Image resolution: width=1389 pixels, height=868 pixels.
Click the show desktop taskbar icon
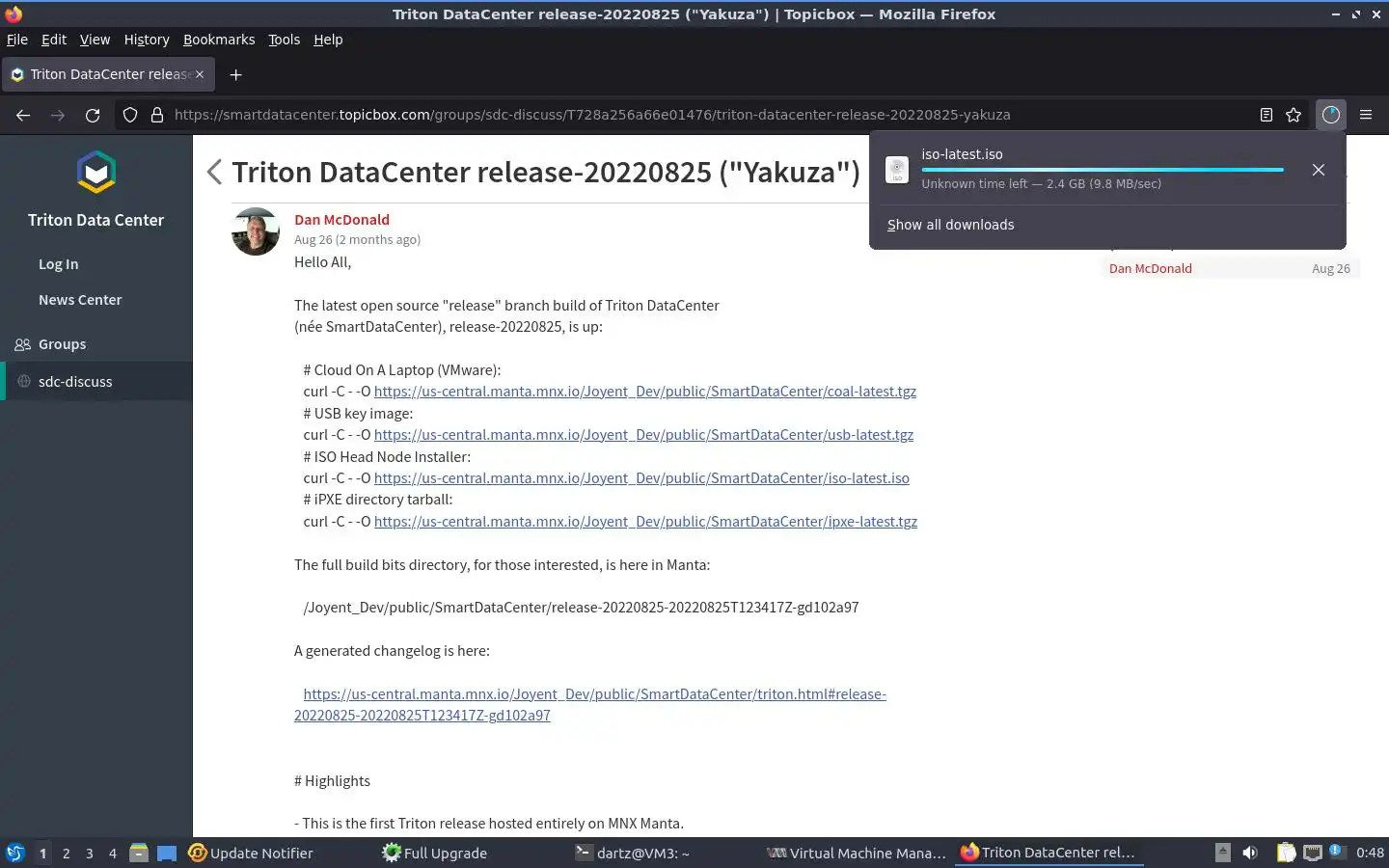click(167, 853)
